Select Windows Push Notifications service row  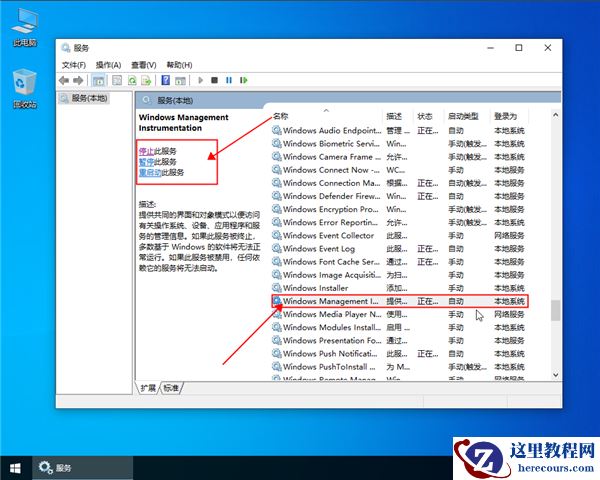[x=399, y=353]
